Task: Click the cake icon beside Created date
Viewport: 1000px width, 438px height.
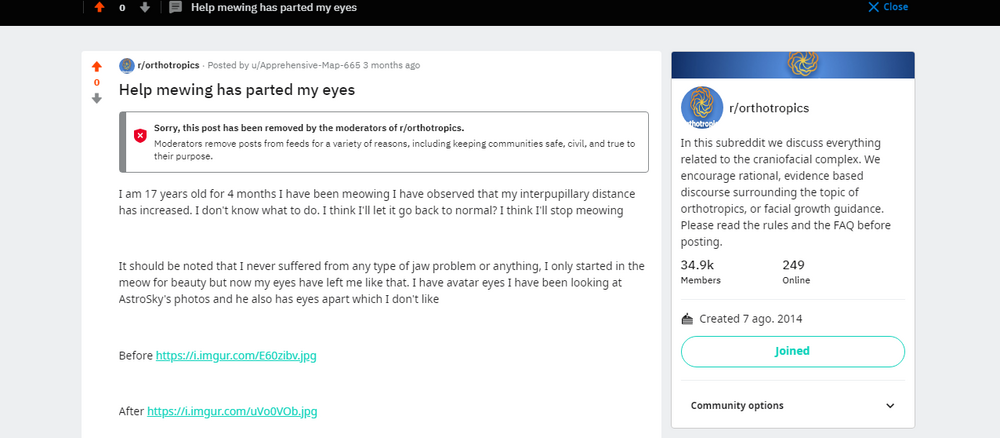Action: (x=687, y=319)
